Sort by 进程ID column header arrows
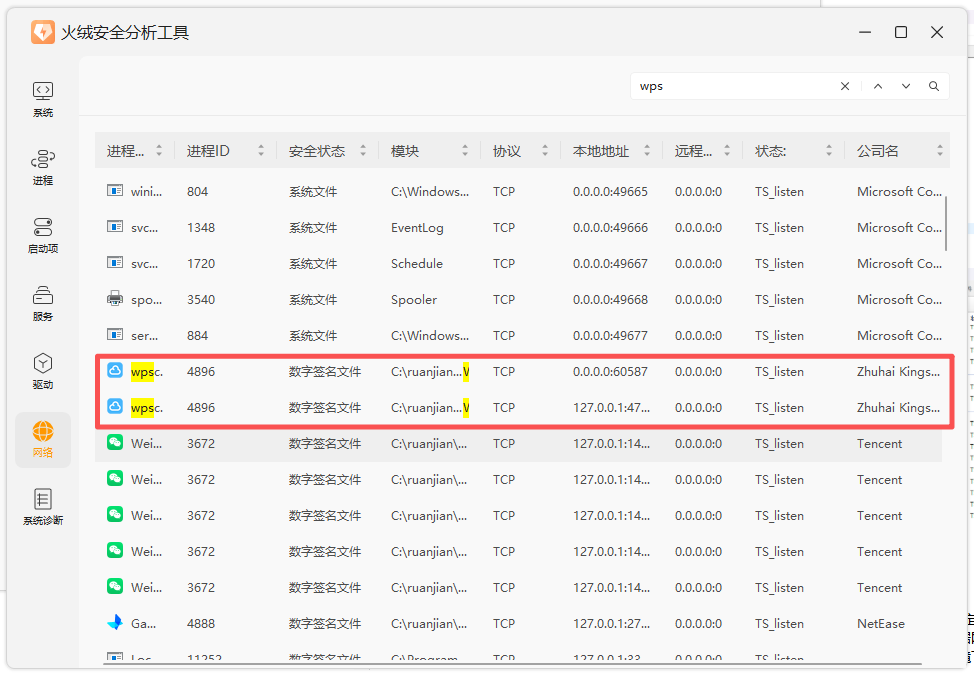Screen dimensions: 974x675 (261, 150)
